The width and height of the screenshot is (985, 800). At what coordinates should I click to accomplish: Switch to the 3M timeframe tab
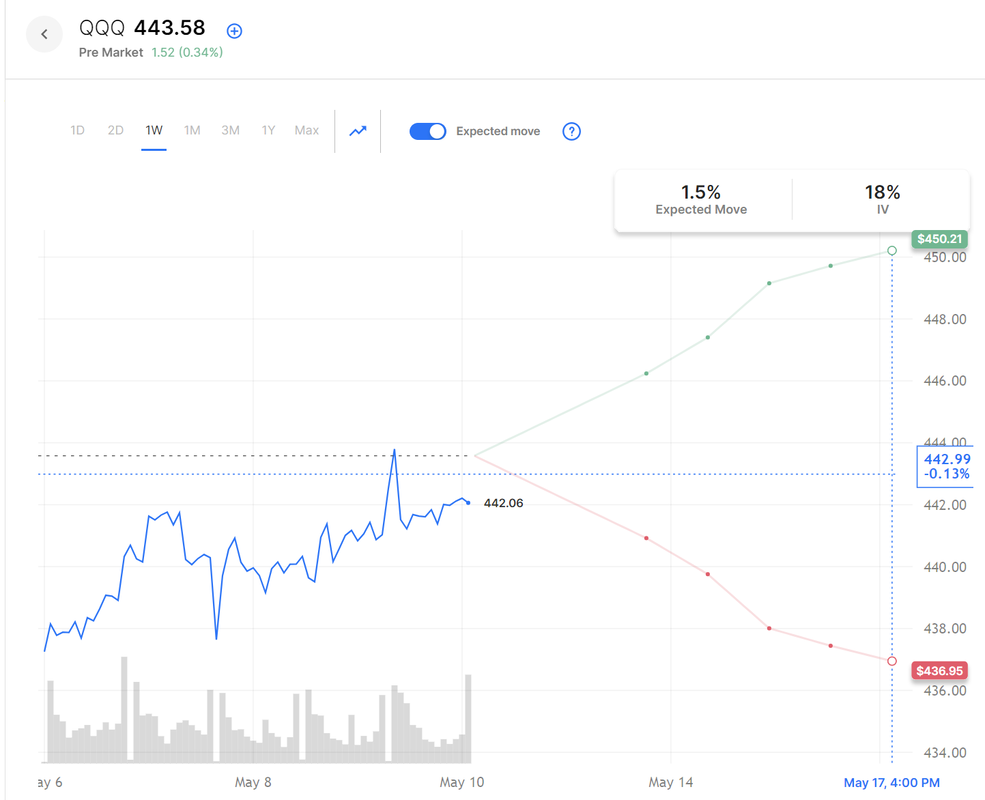coord(231,131)
